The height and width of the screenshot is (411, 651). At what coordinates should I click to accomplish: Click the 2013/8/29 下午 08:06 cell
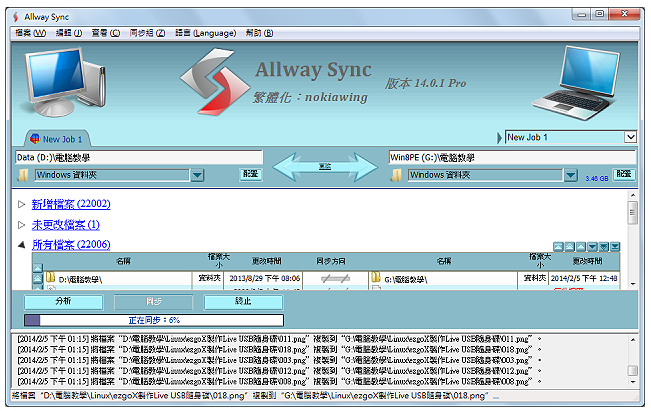(264, 278)
